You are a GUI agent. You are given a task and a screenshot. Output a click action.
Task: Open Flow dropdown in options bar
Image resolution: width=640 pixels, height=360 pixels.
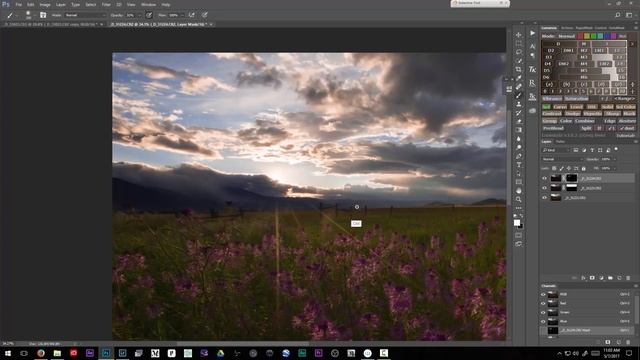[x=182, y=15]
